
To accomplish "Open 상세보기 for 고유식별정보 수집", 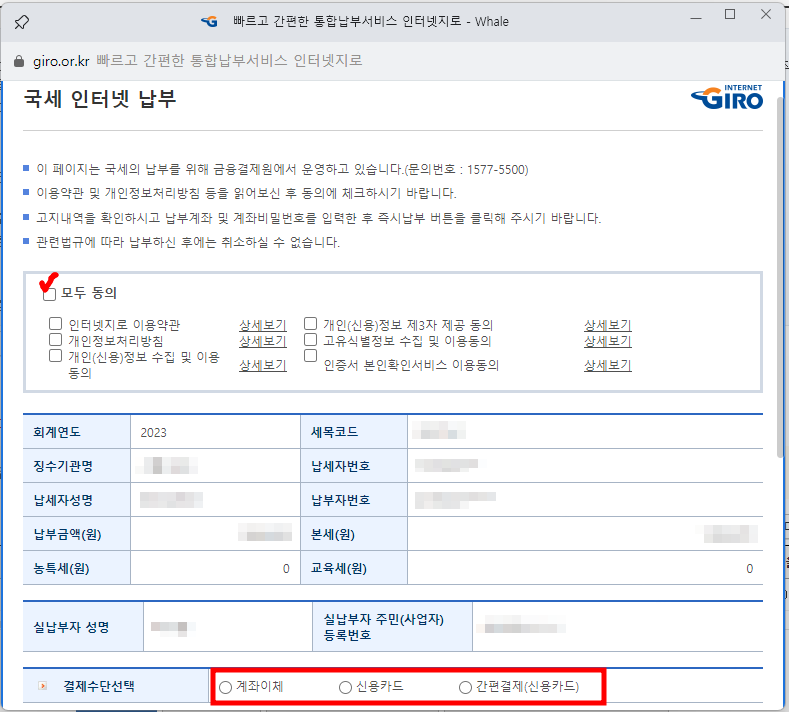I will tap(608, 341).
